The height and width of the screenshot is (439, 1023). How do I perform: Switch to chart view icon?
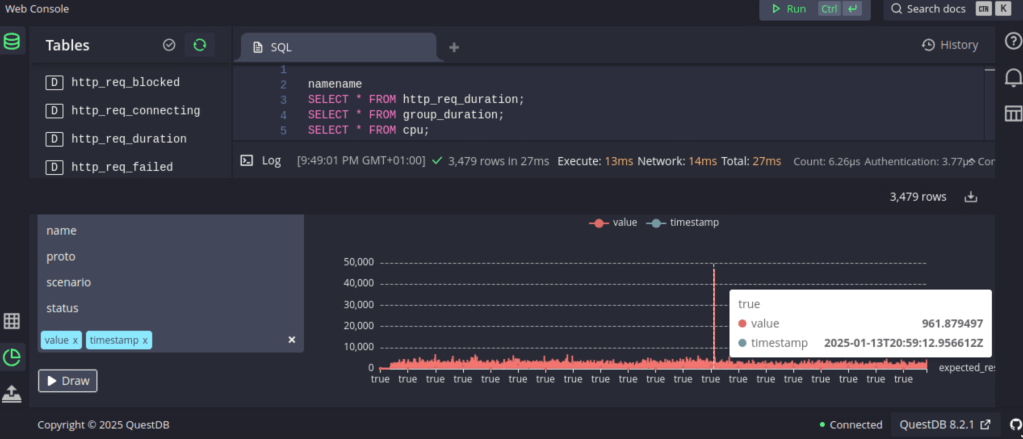[12, 357]
